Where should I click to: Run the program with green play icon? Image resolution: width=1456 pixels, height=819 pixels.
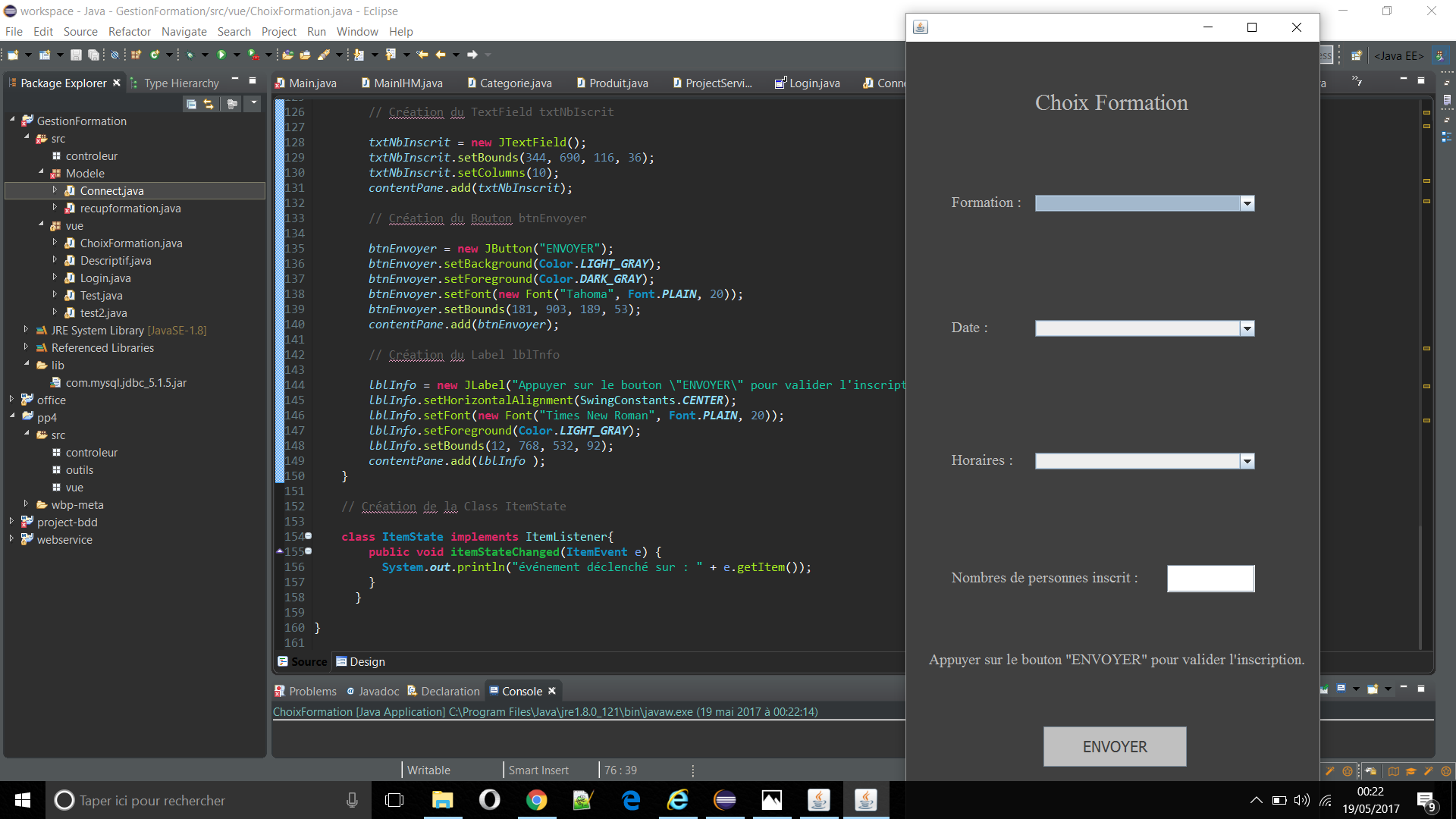tap(221, 55)
